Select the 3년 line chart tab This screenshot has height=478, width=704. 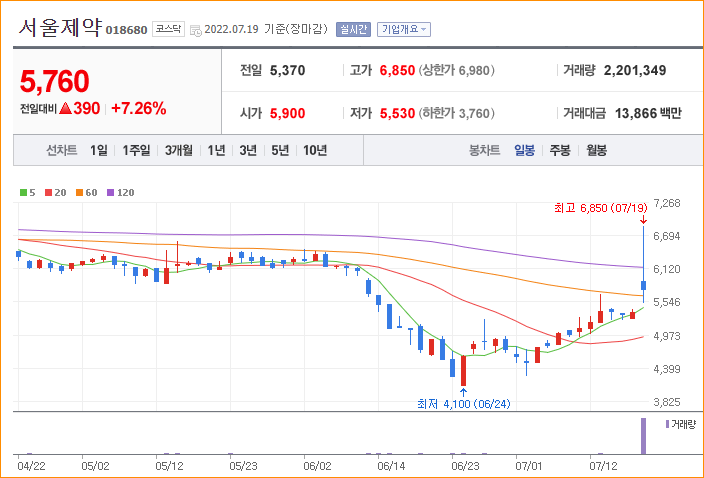[248, 150]
